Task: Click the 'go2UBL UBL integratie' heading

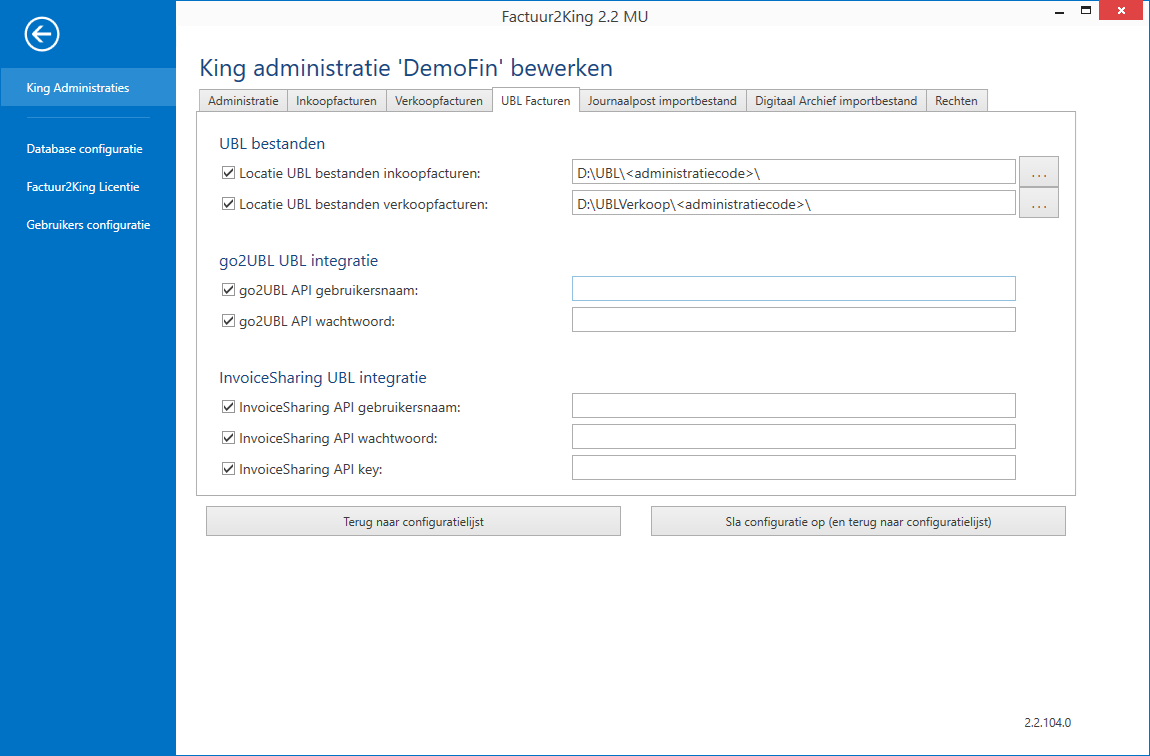Action: point(299,260)
